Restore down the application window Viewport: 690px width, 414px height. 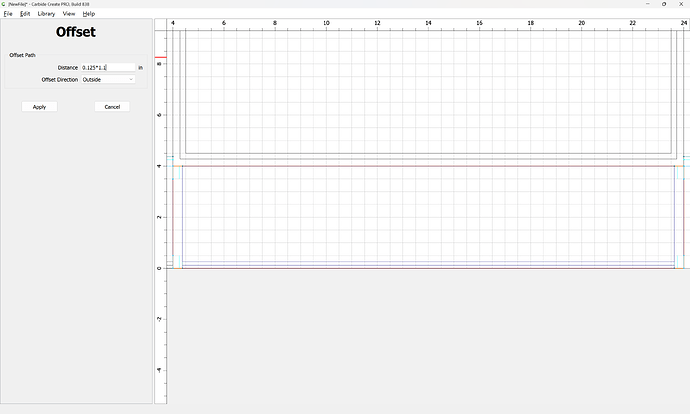point(663,4)
